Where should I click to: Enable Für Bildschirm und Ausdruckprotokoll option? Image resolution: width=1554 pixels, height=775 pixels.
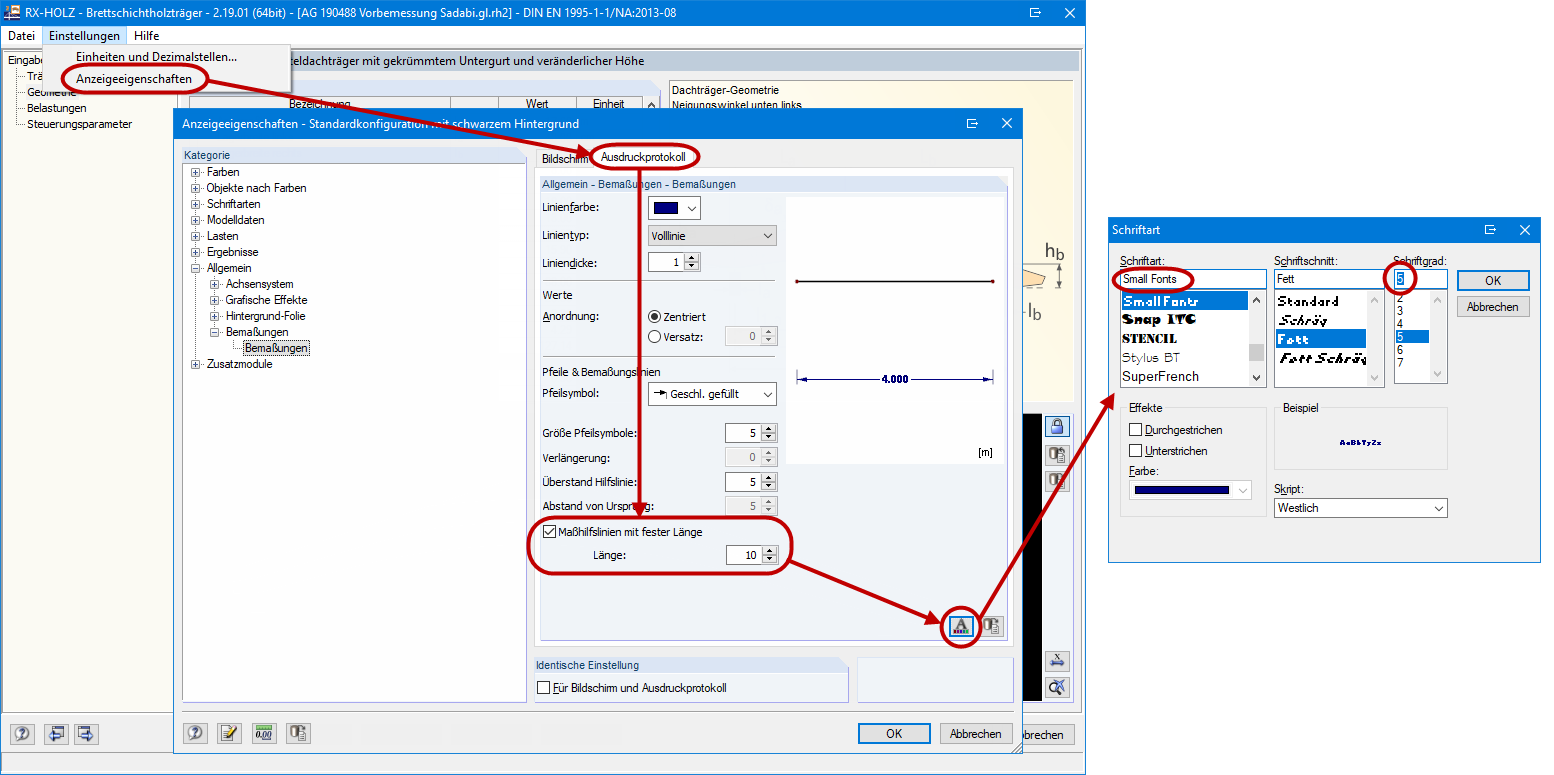[545, 685]
